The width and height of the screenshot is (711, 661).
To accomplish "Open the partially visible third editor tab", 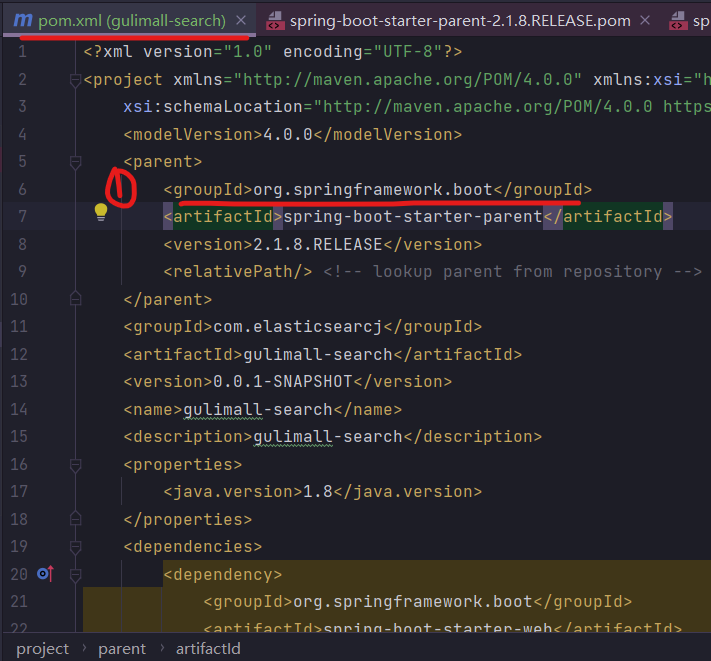I will click(689, 20).
